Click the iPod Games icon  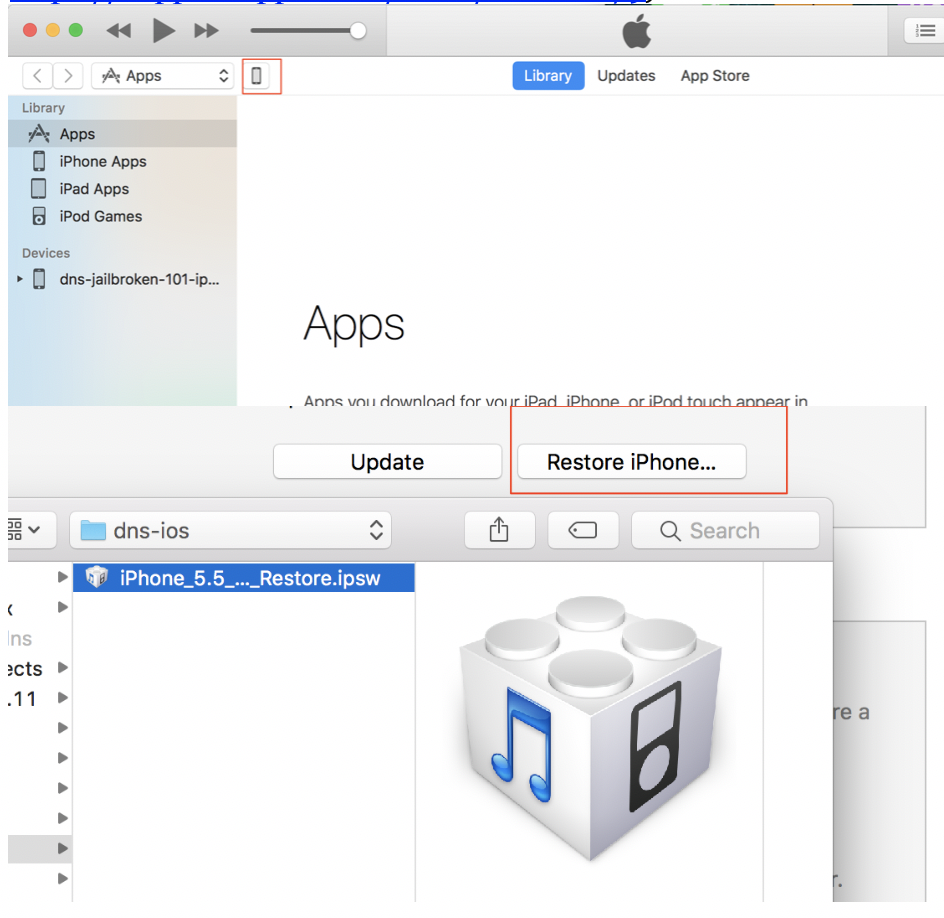click(x=39, y=216)
